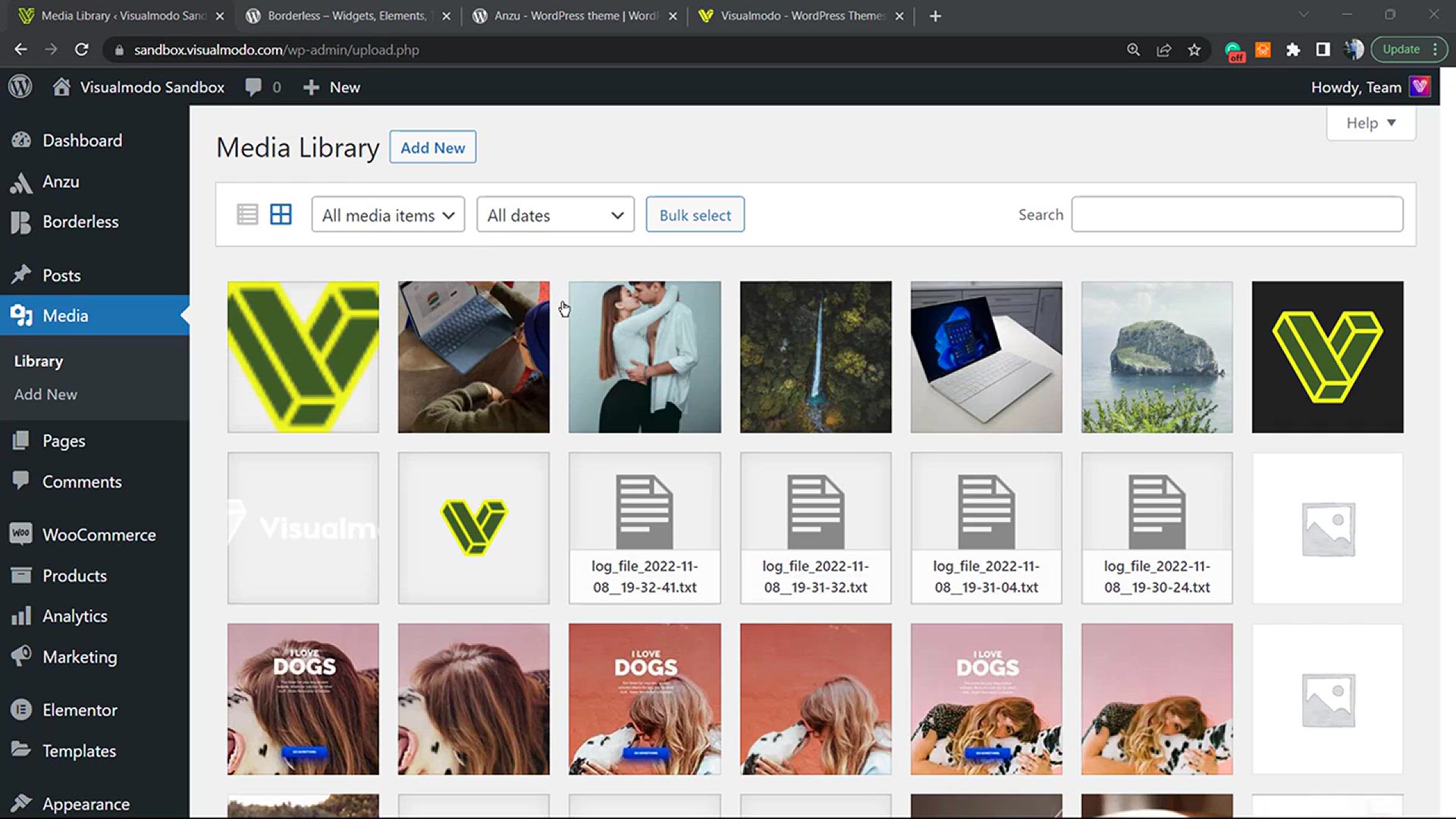Select the red I Love Dogs thumbnail
Image resolution: width=1456 pixels, height=819 pixels.
click(x=645, y=699)
